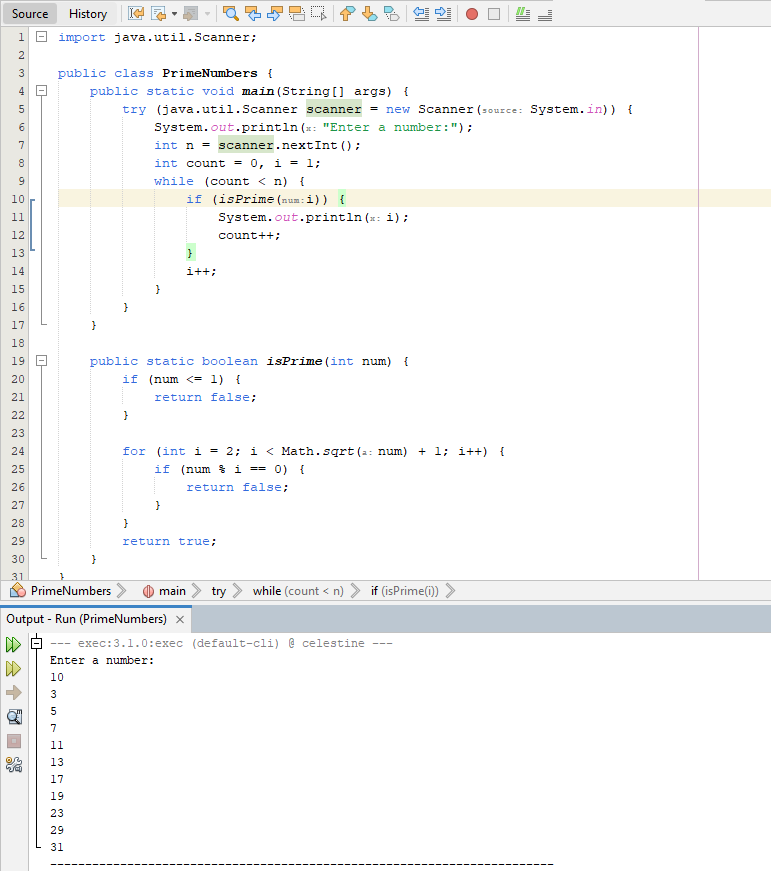Click Find Next Occurrence icon
Viewport: 771px width, 871px height.
[274, 13]
